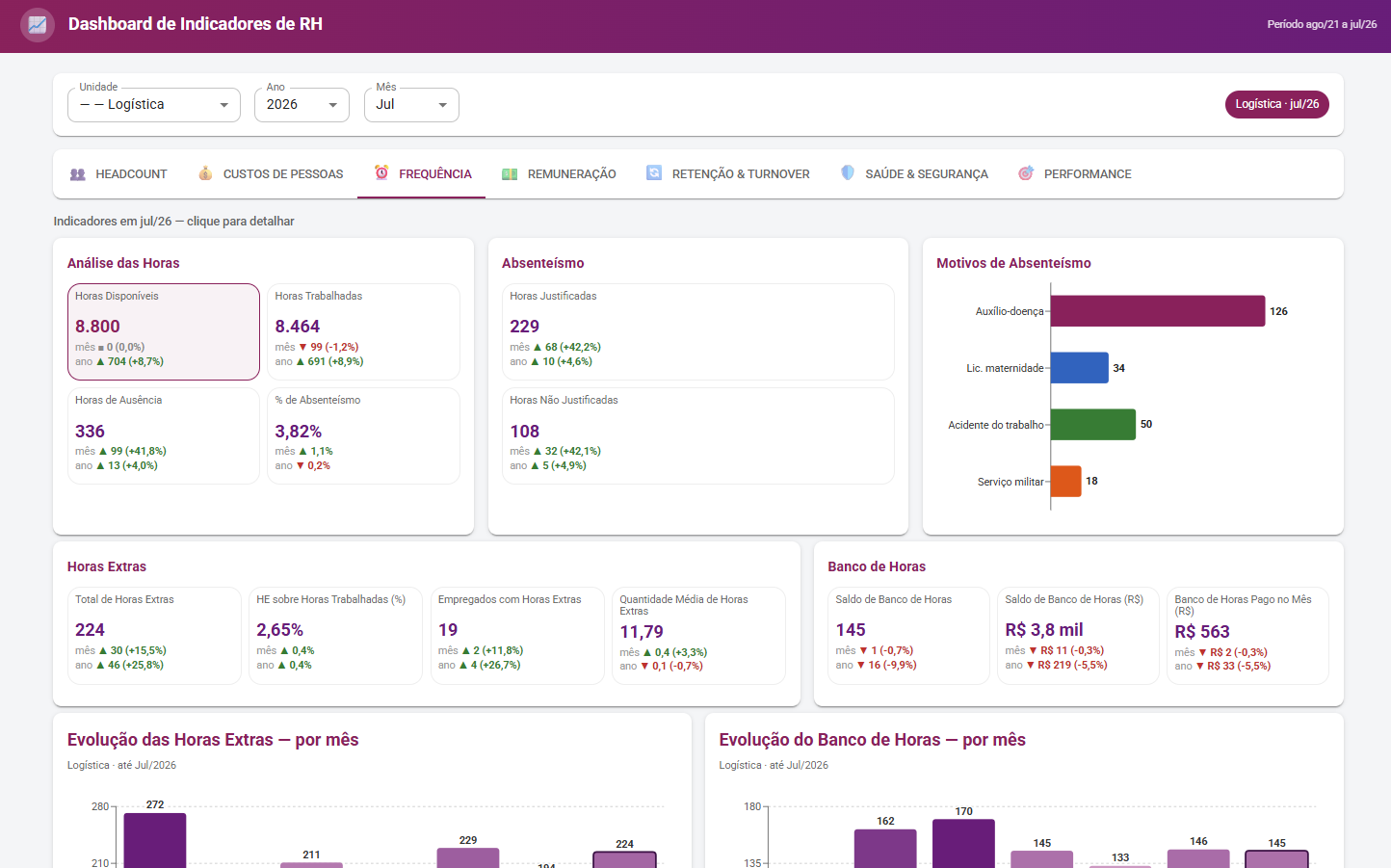
Task: Open HE sobre Horas Trabalhadas (%) card
Action: (335, 636)
